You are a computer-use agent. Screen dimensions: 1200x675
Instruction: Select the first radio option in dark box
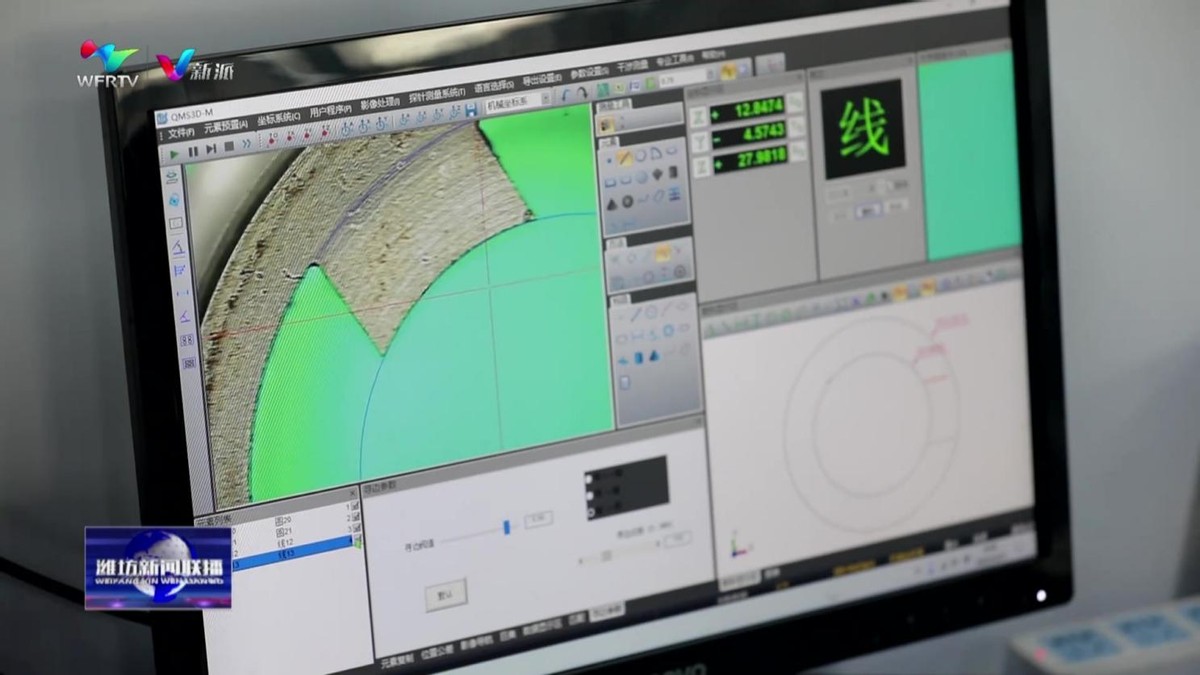pyautogui.click(x=589, y=478)
